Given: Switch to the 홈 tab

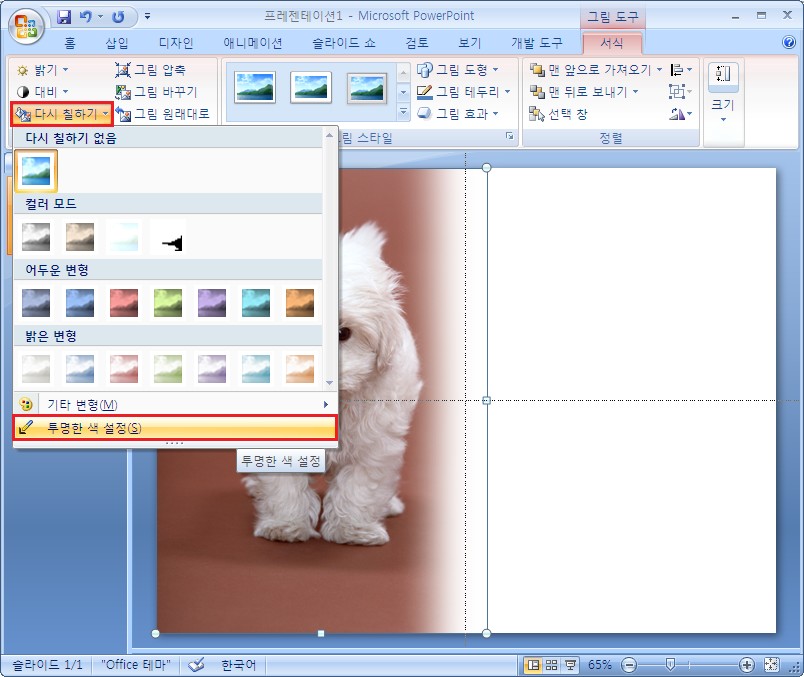Looking at the screenshot, I should 70,43.
